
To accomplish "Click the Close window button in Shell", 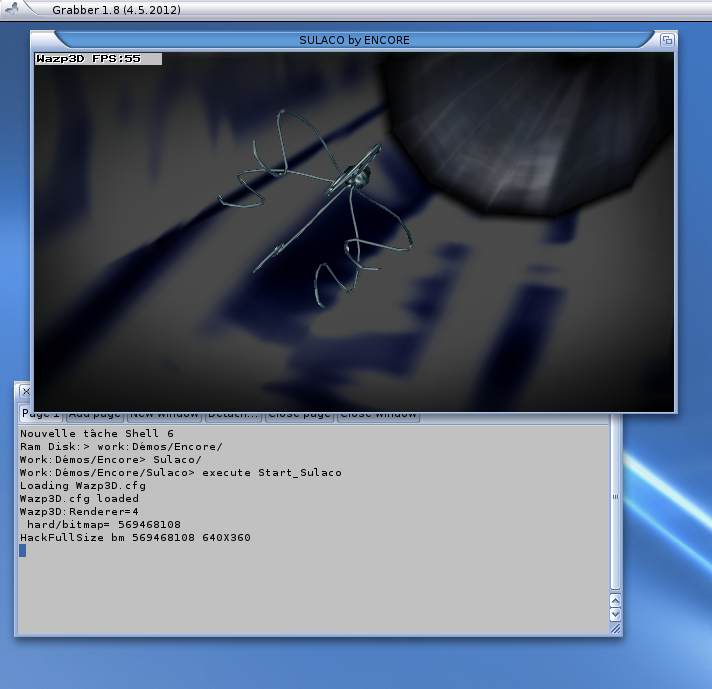I will click(378, 416).
